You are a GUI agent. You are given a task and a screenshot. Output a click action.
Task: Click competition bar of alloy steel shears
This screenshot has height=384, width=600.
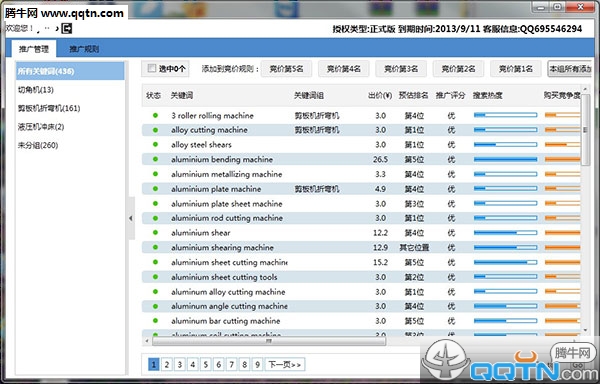point(562,145)
